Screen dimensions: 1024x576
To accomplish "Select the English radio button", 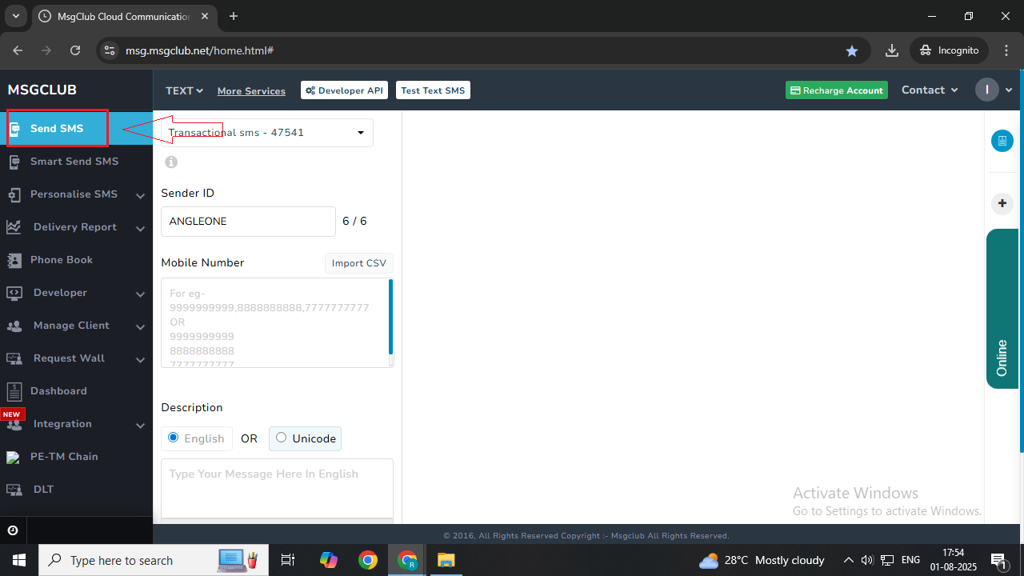I will [x=173, y=438].
